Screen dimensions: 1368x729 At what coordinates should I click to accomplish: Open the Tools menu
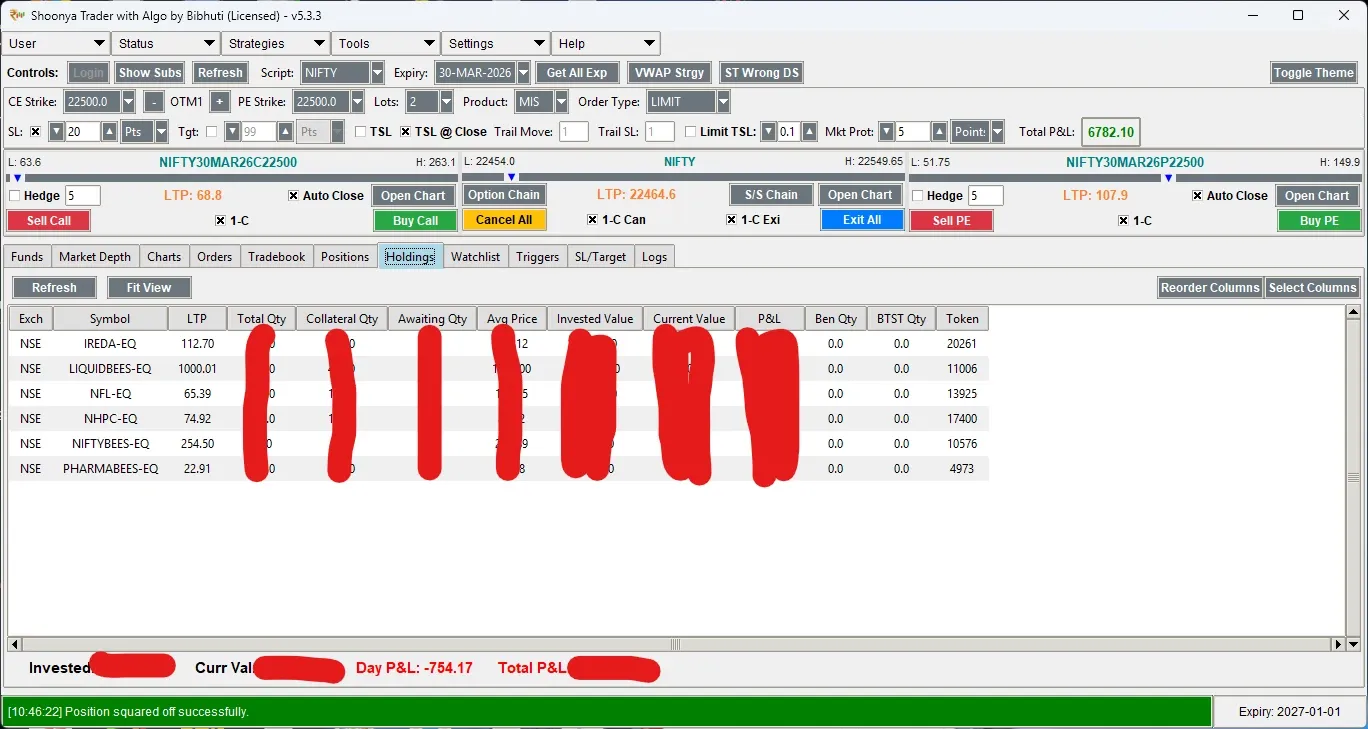(386, 44)
